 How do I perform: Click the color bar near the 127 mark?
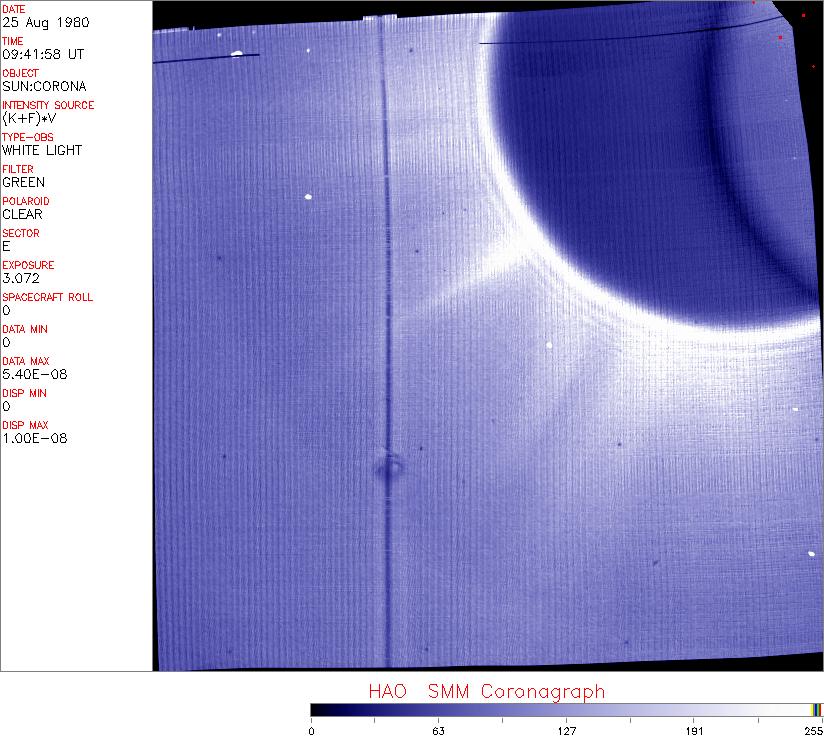(x=566, y=710)
